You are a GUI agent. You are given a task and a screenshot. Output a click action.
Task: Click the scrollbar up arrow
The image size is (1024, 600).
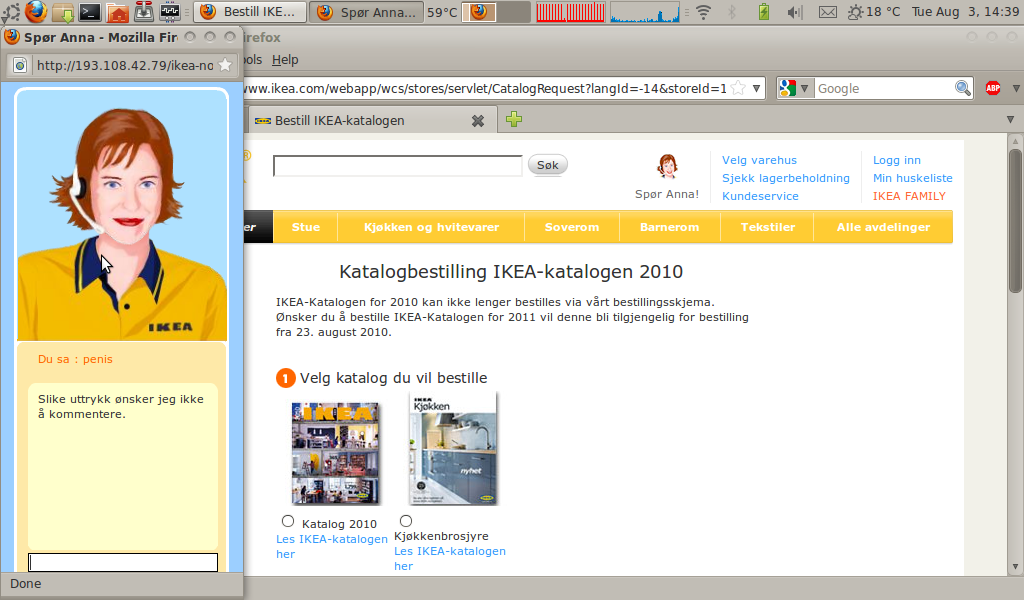(x=1015, y=141)
